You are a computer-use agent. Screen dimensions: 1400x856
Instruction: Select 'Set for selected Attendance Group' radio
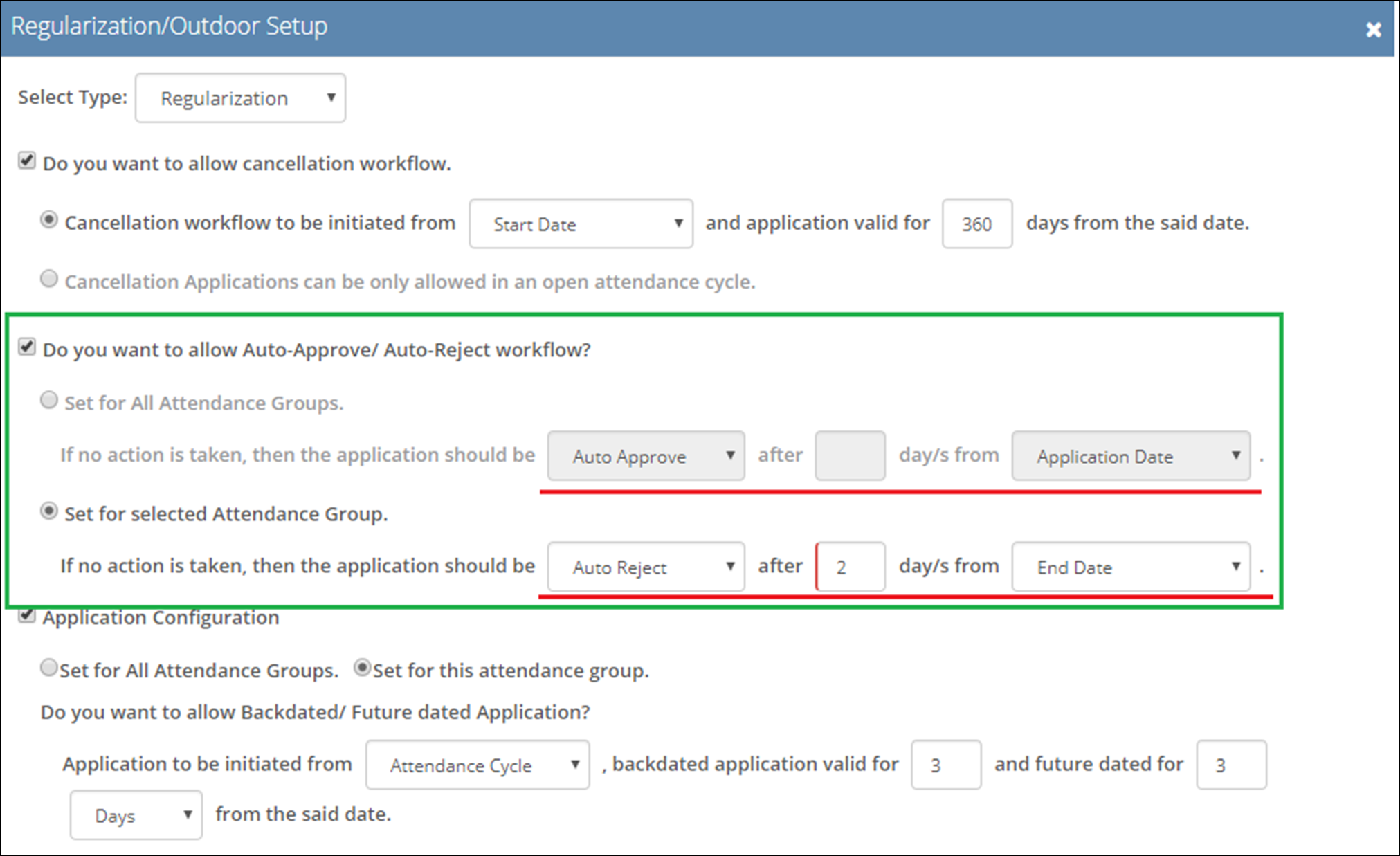point(48,512)
